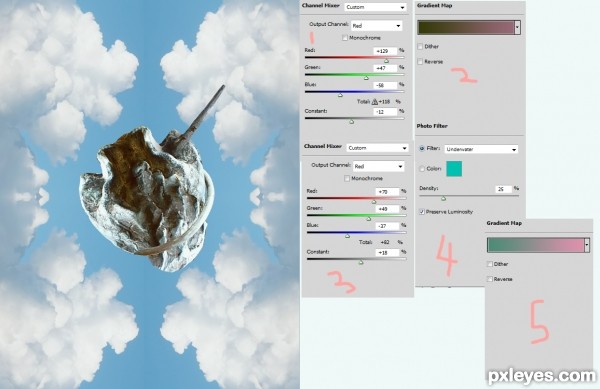Select the Color radio button in Photo Filter
600x389 pixels.
[x=422, y=169]
